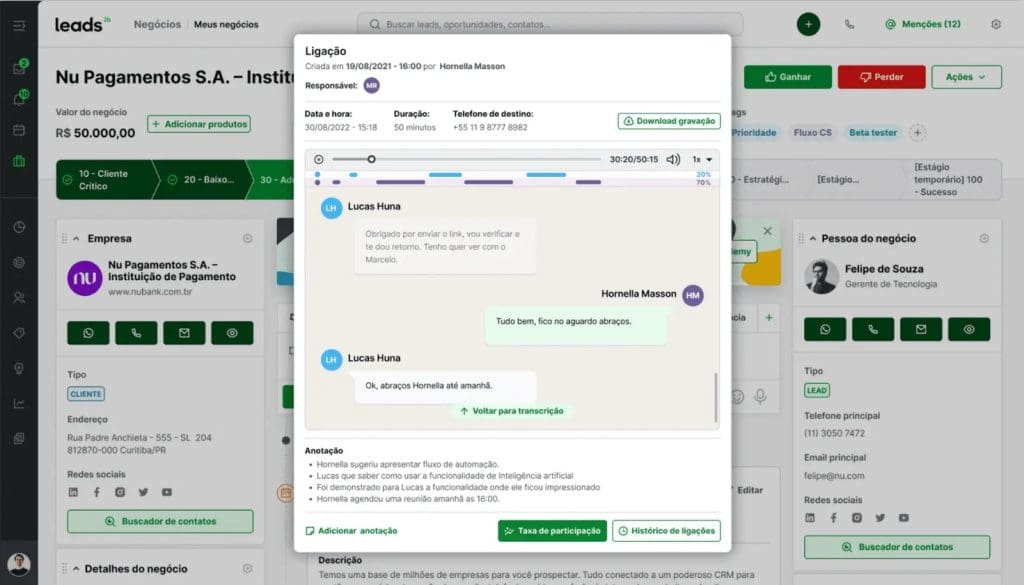1024x585 pixels.
Task: Click eye button in Pessoa do negócio panel
Action: click(x=968, y=330)
